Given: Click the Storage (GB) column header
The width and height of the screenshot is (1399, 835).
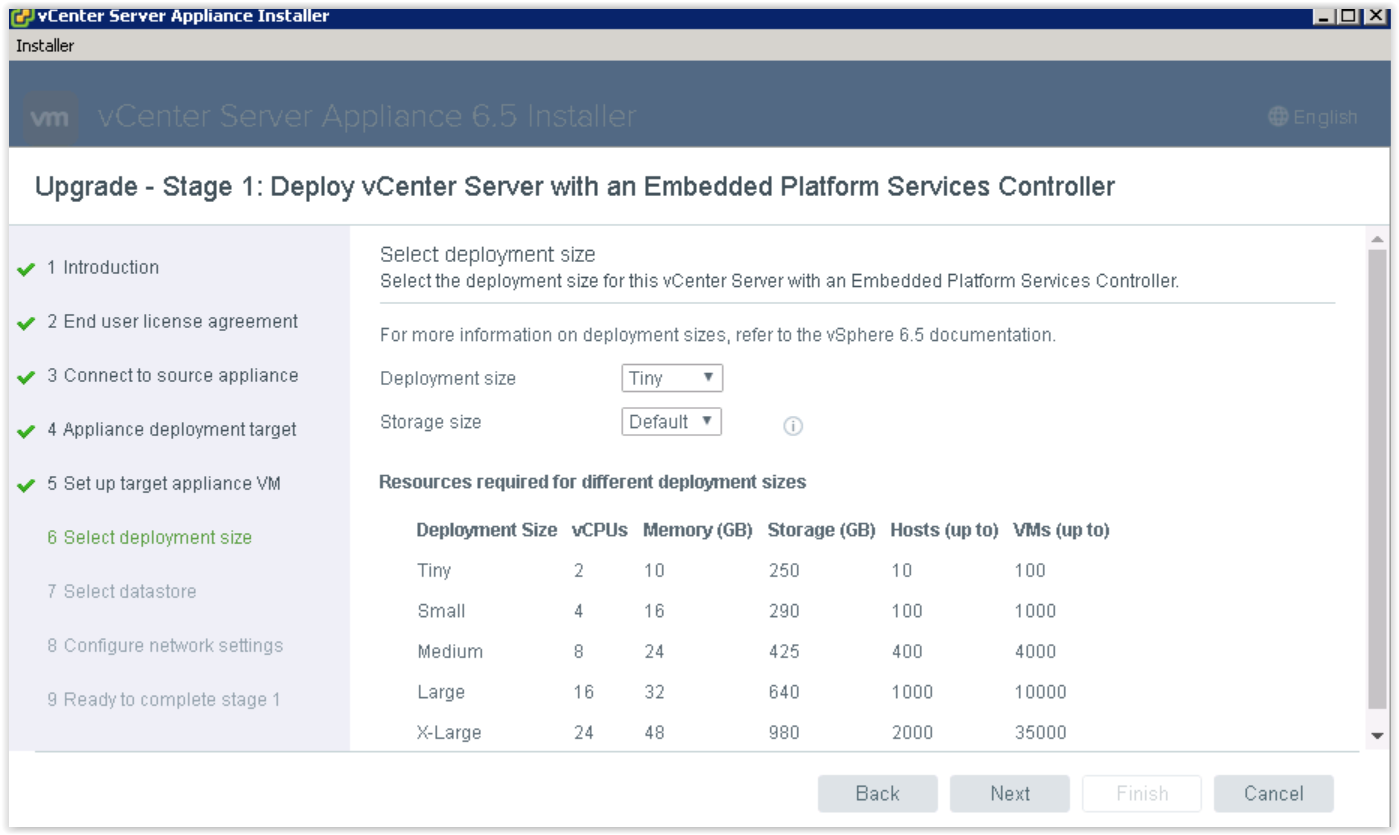Looking at the screenshot, I should point(822,530).
